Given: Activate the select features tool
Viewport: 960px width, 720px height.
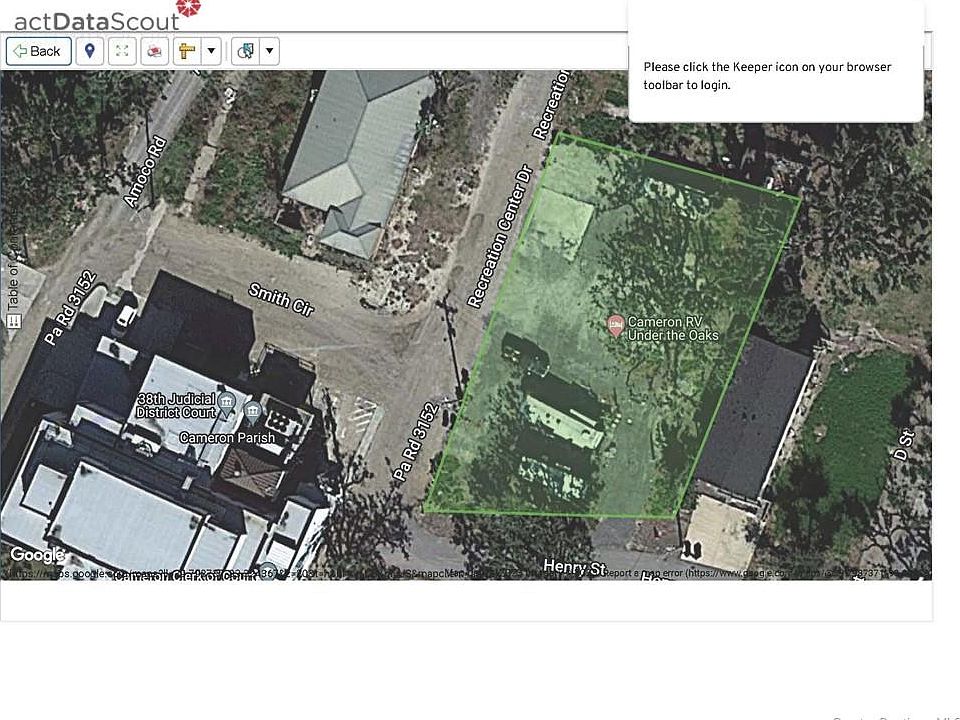Looking at the screenshot, I should point(245,51).
